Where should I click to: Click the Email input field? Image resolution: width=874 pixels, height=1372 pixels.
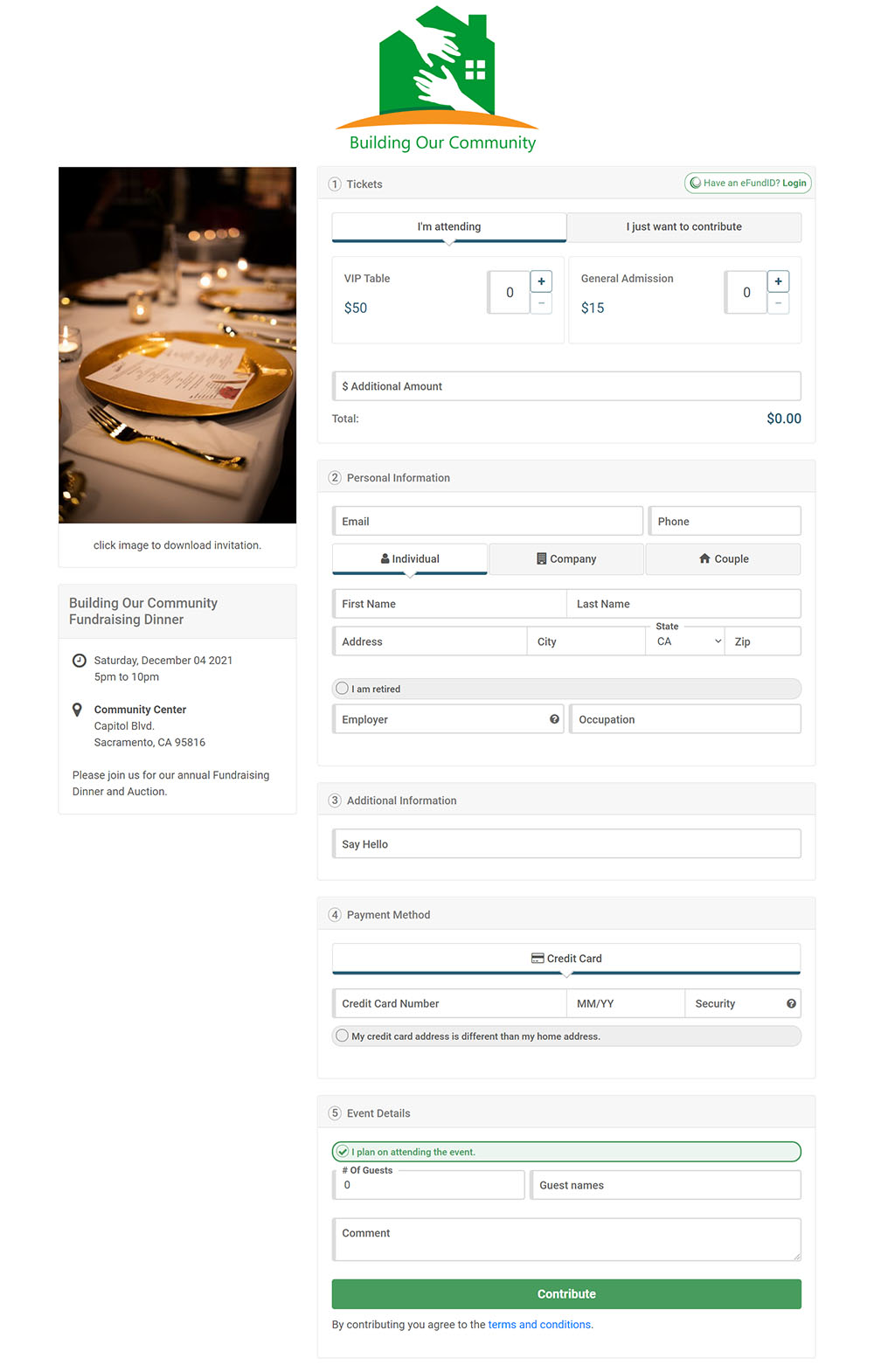coord(488,522)
